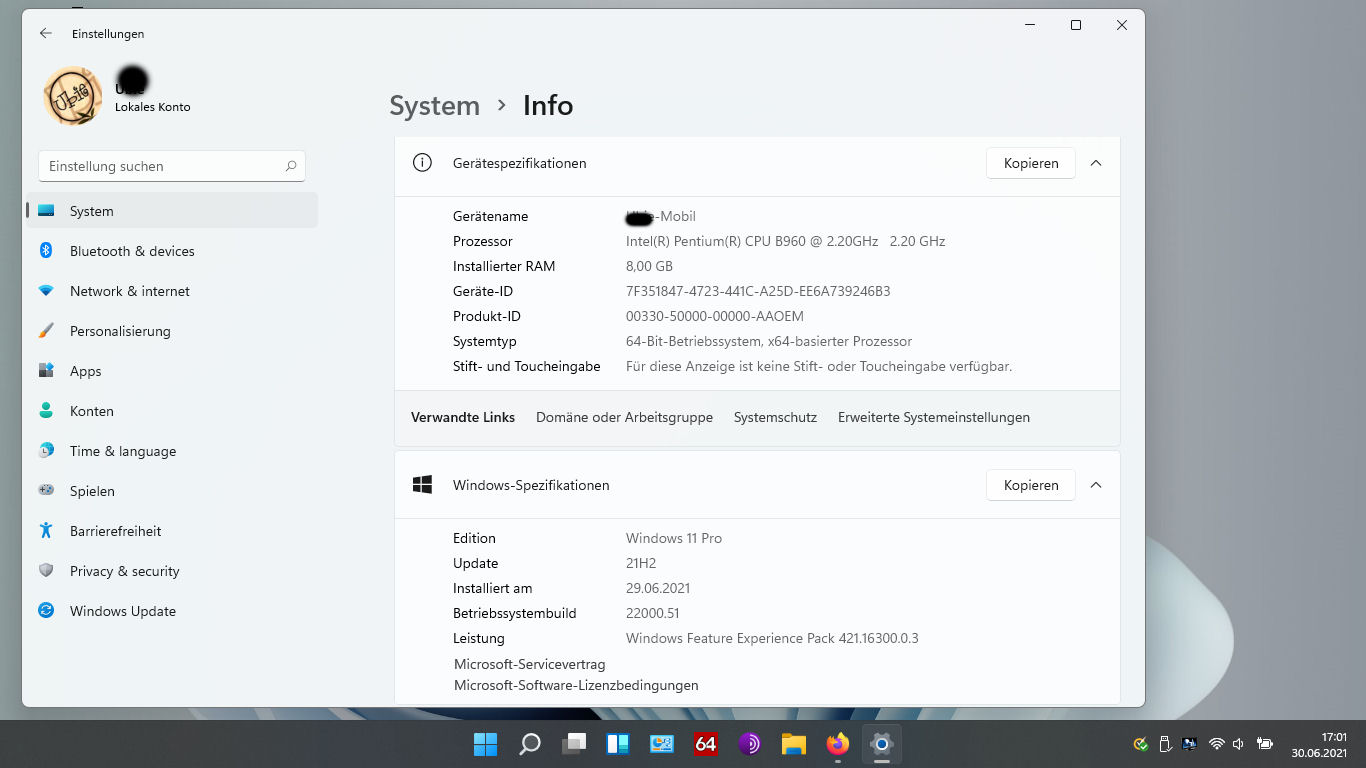Go back with the arrow next to Einstellungen
This screenshot has height=768, width=1366.
pos(45,33)
